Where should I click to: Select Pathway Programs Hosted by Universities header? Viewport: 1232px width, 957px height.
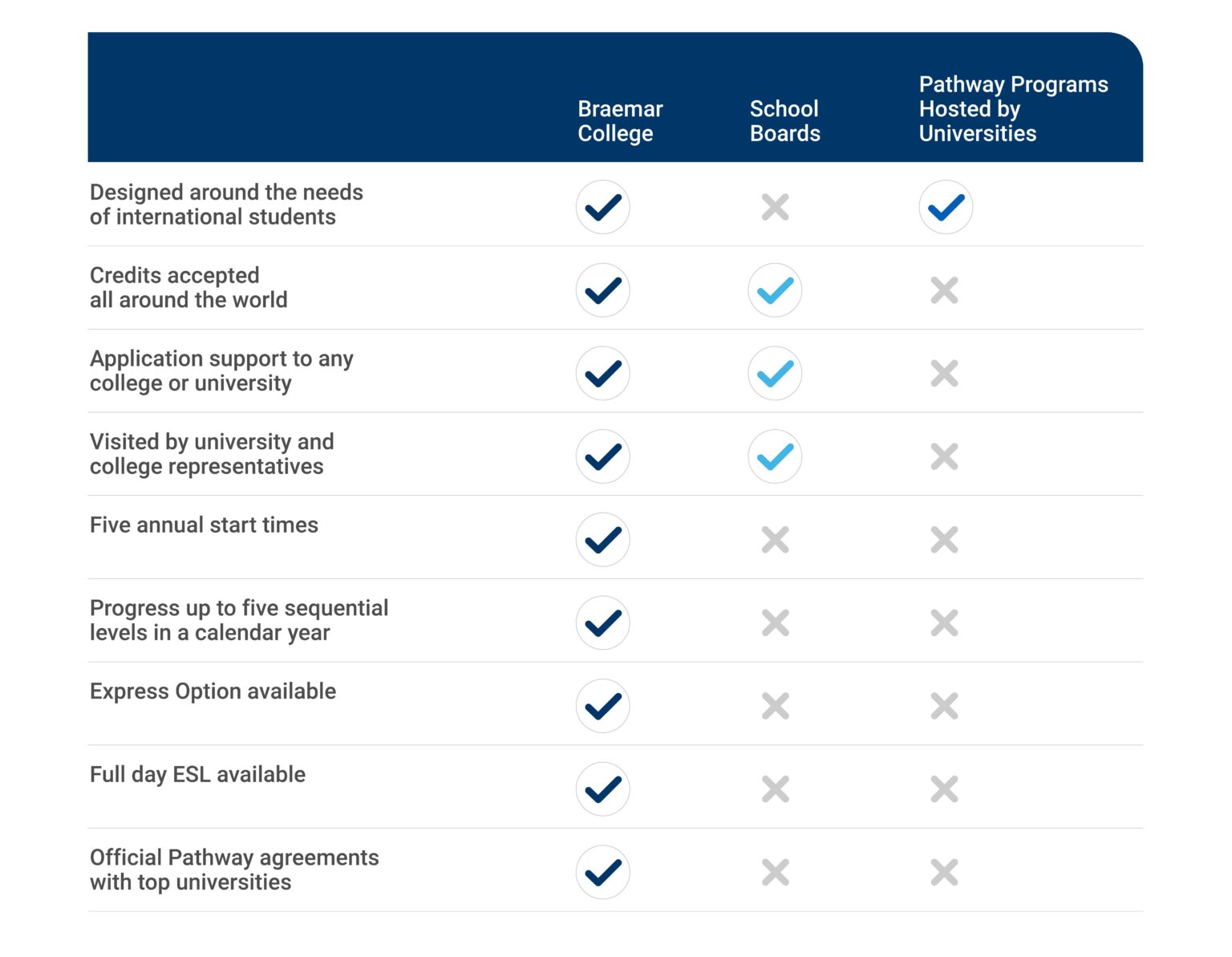[x=1013, y=109]
